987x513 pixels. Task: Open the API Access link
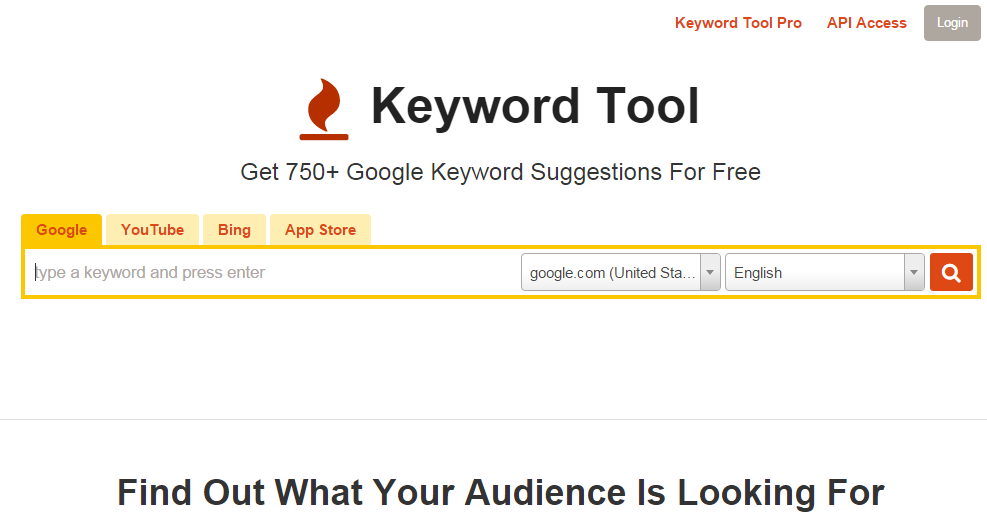coord(866,23)
